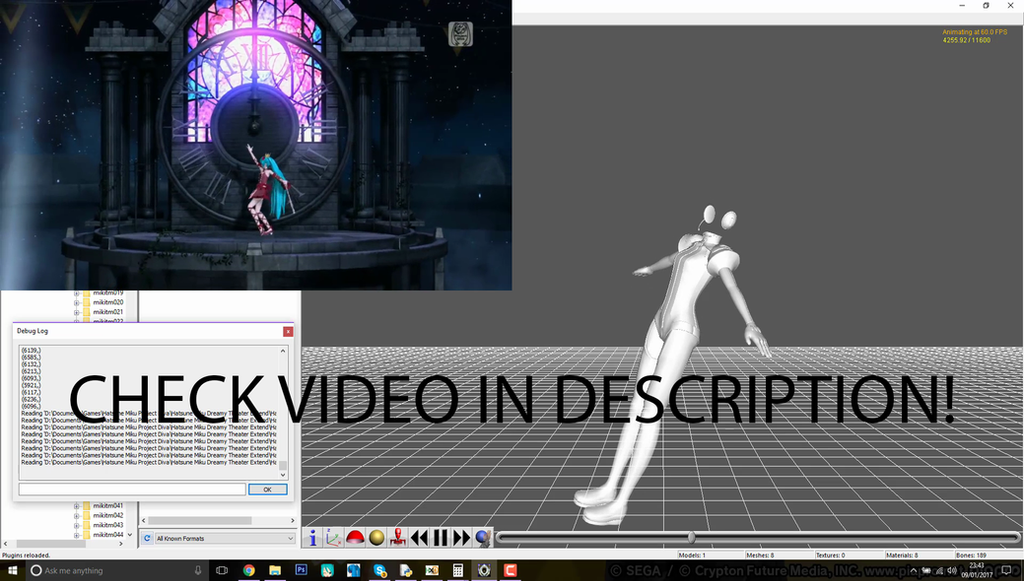Viewport: 1024px width, 581px height.
Task: Open the Windows Start menu
Action: pyautogui.click(x=12, y=570)
